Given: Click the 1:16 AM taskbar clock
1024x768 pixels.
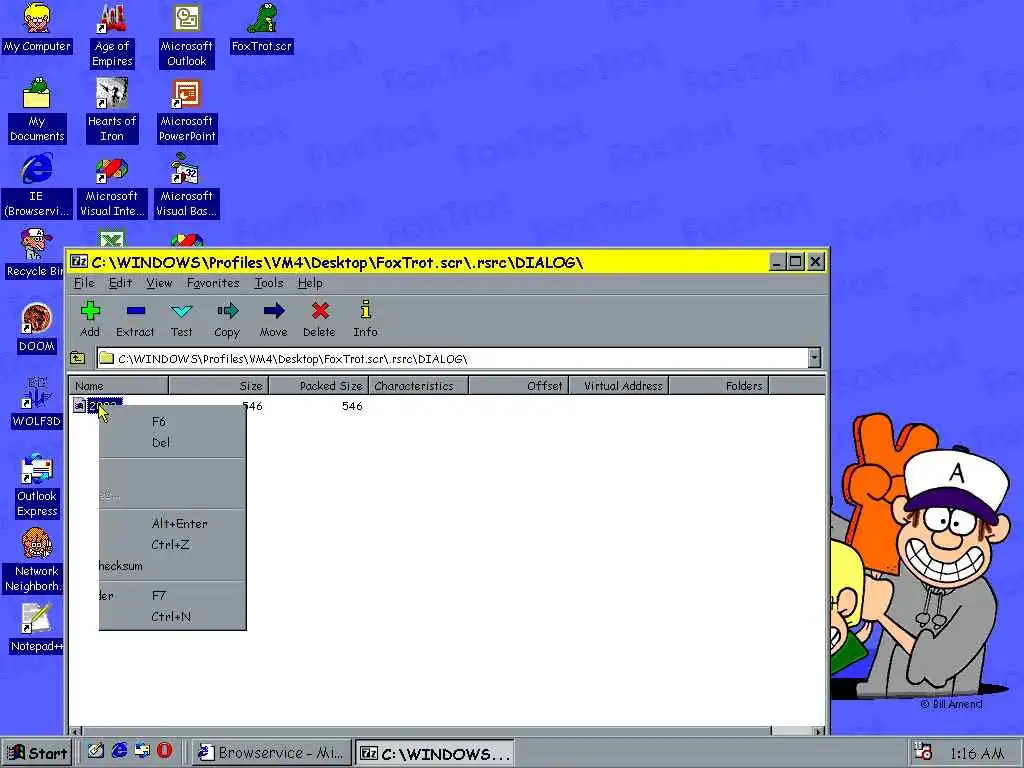Looking at the screenshot, I should tap(977, 753).
